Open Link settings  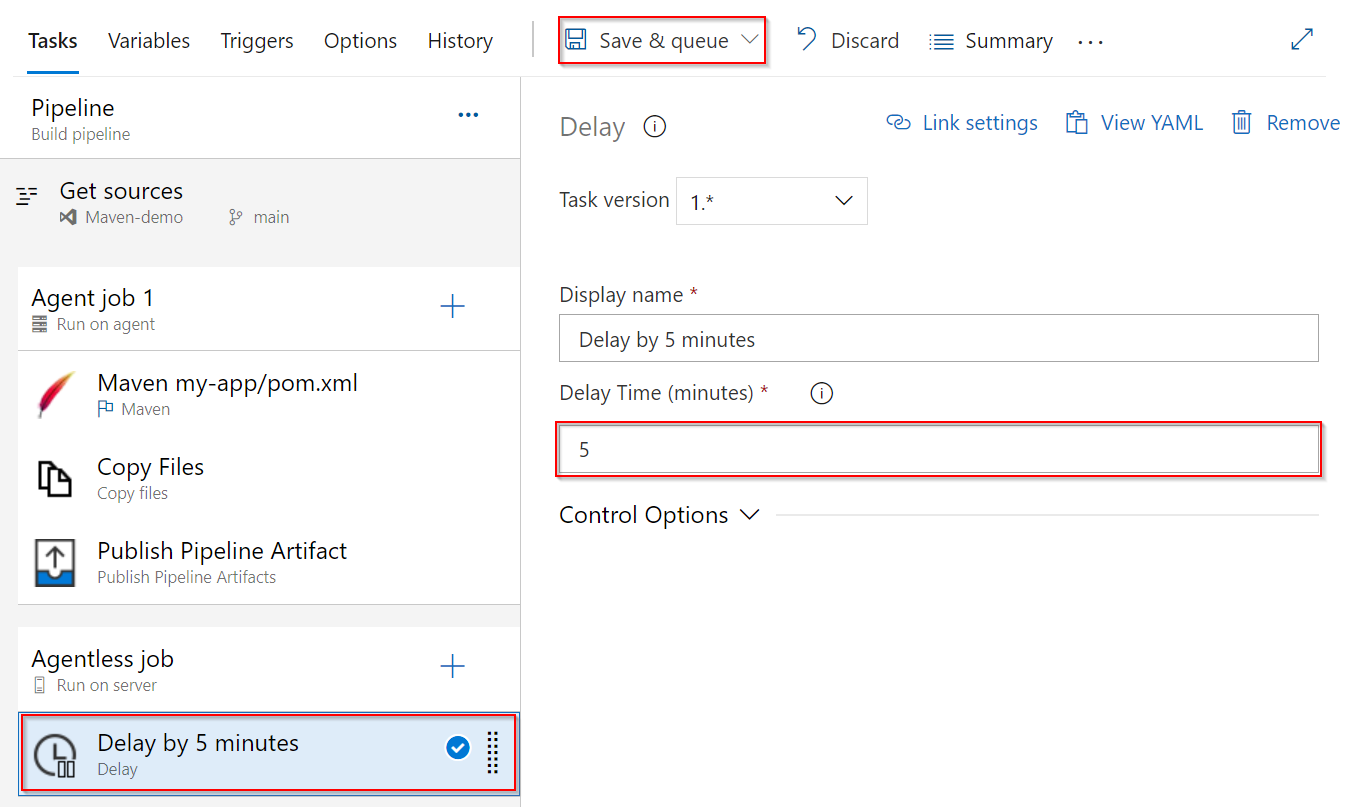(x=962, y=123)
